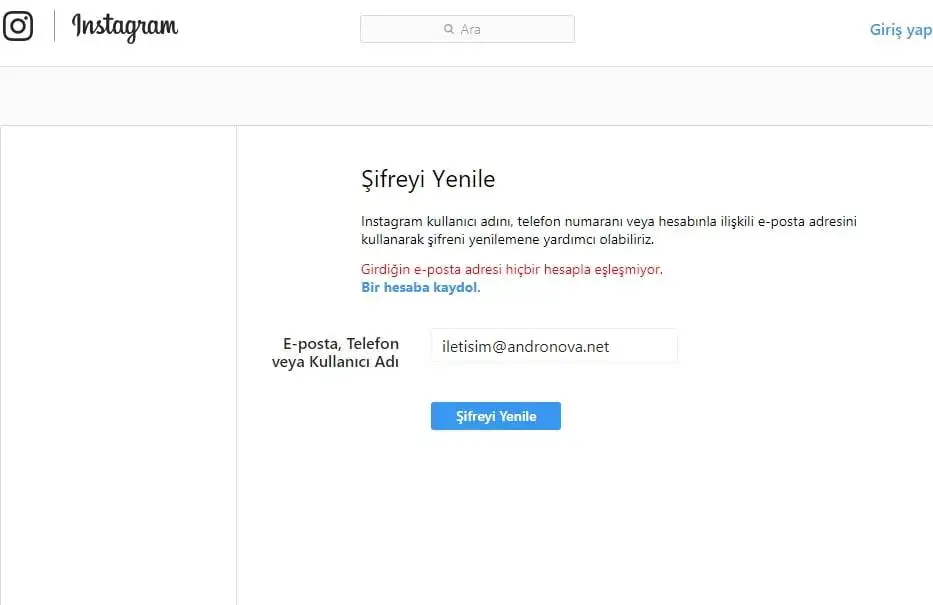The height and width of the screenshot is (605, 933).
Task: Click the email input containing iletisim@andronova.net
Action: (x=554, y=346)
